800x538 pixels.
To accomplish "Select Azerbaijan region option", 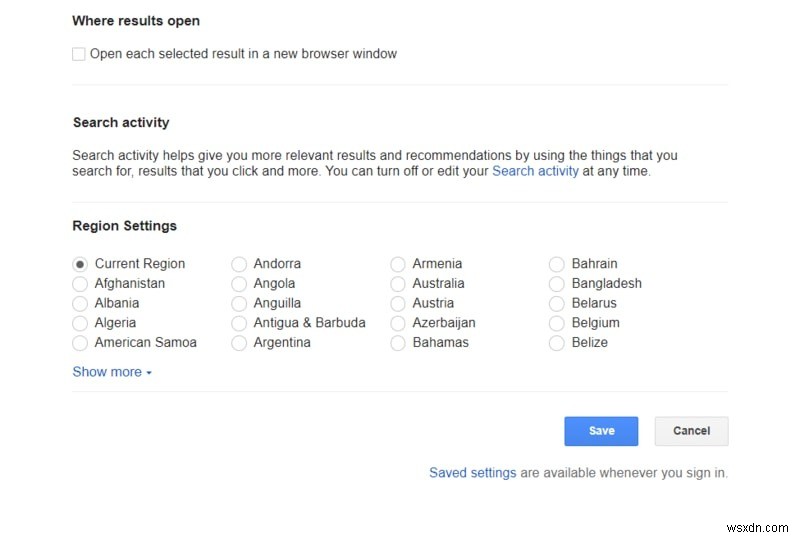I will 398,323.
